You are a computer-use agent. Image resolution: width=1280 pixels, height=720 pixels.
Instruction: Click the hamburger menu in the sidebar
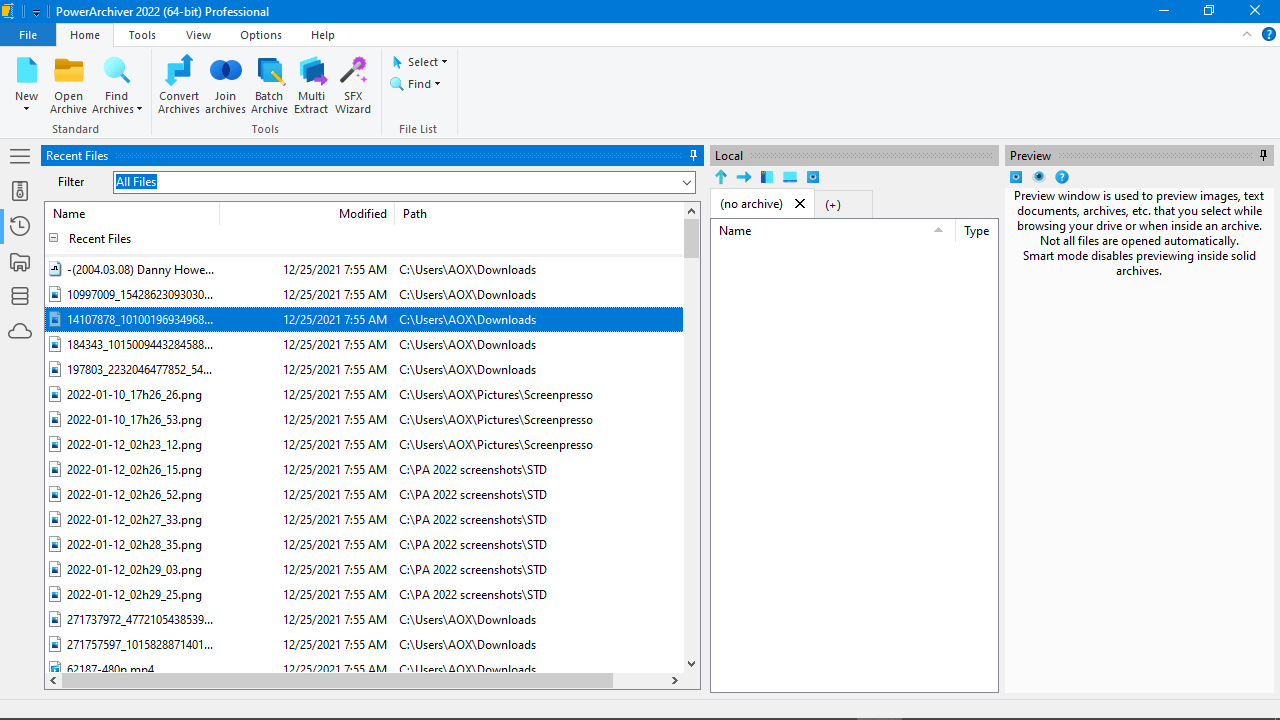click(x=20, y=156)
